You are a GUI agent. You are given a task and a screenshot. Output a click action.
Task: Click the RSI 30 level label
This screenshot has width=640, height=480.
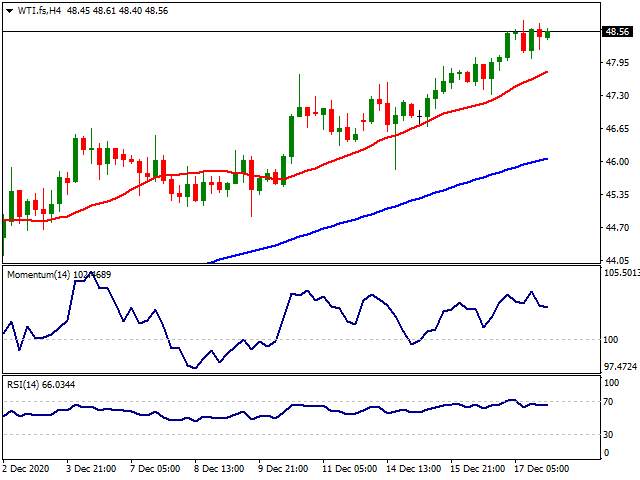[x=608, y=435]
